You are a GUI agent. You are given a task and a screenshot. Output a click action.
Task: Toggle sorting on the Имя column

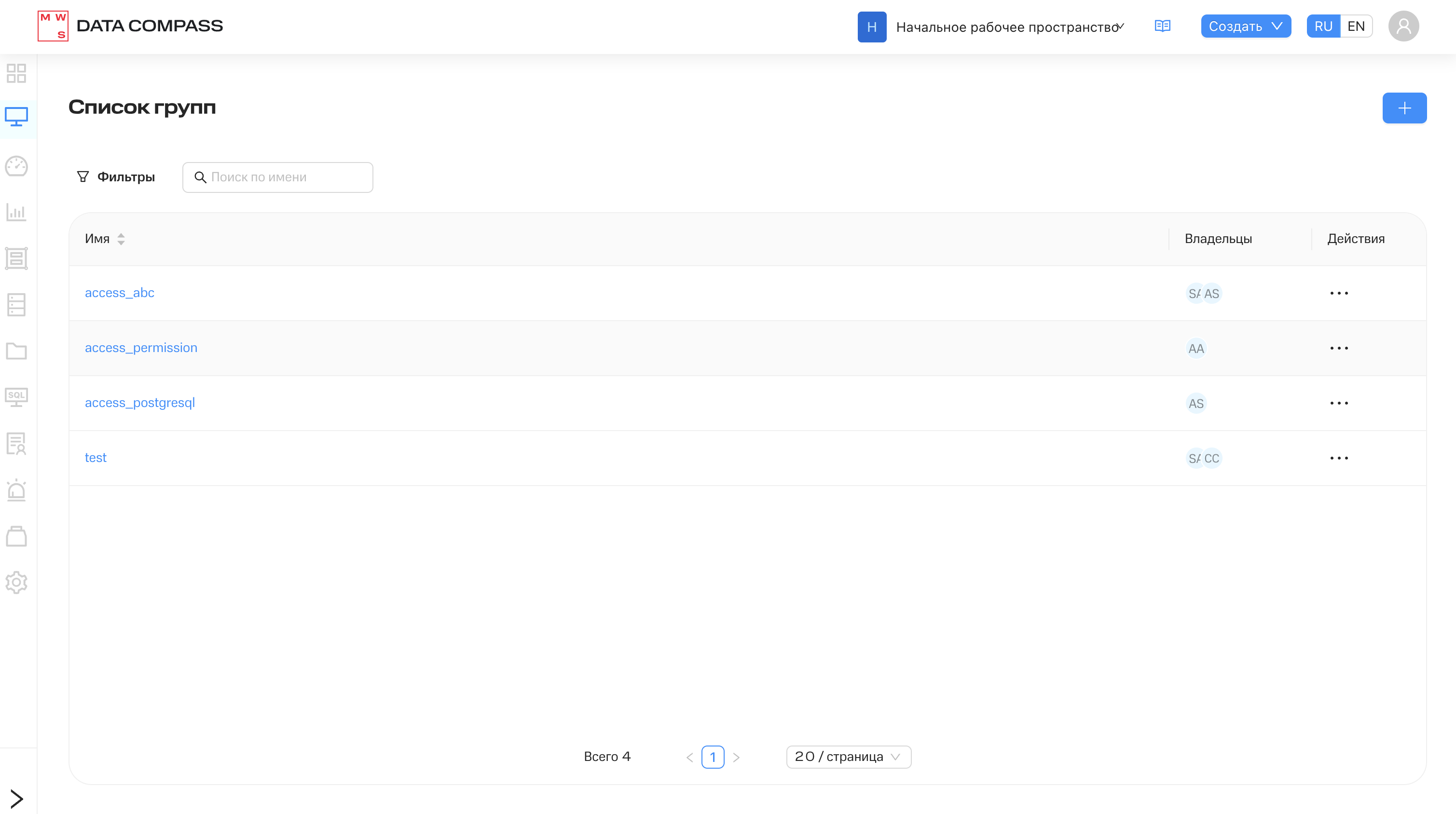click(x=121, y=239)
